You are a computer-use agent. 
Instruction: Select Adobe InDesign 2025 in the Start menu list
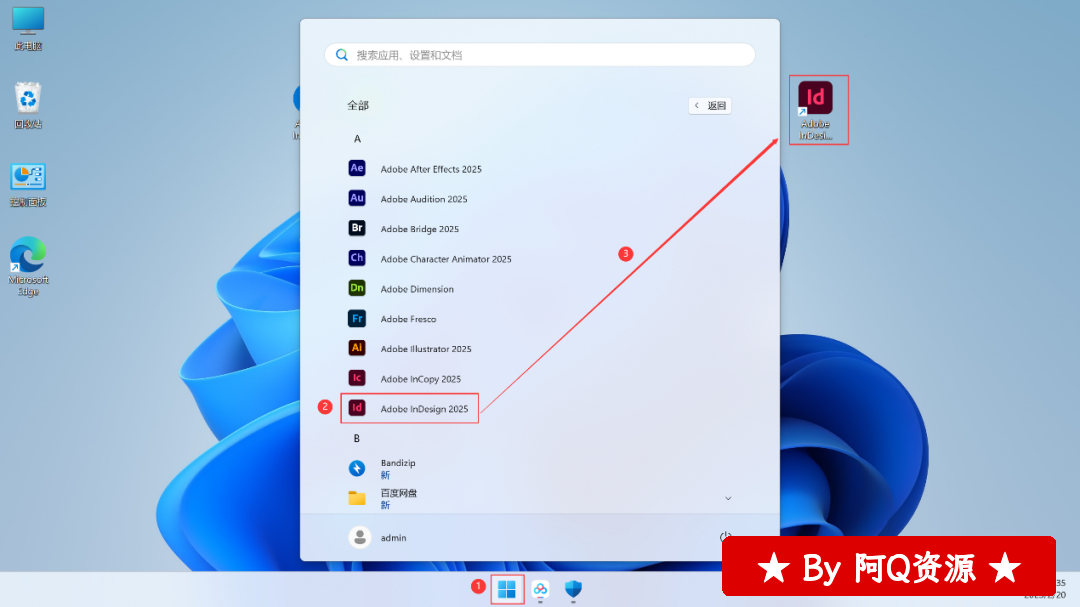point(409,409)
